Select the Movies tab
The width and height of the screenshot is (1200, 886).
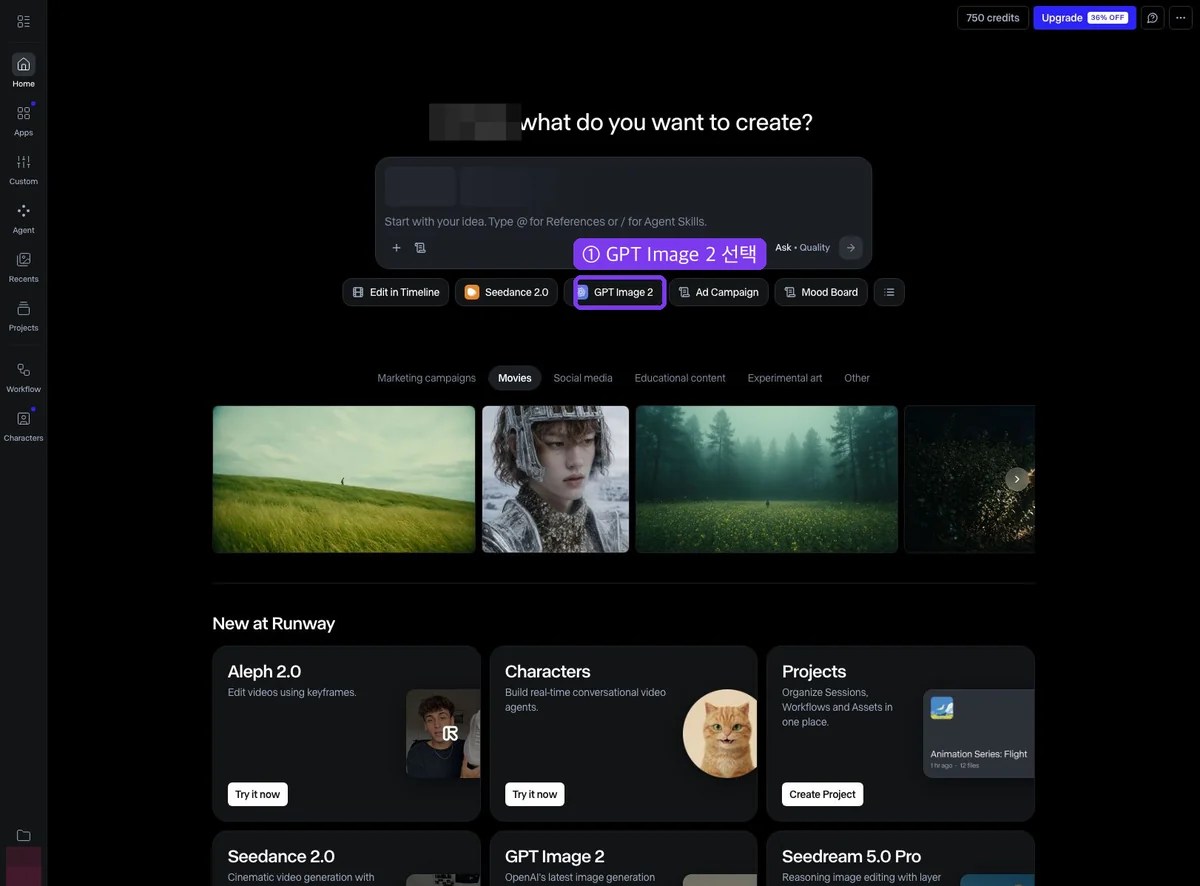pyautogui.click(x=515, y=378)
